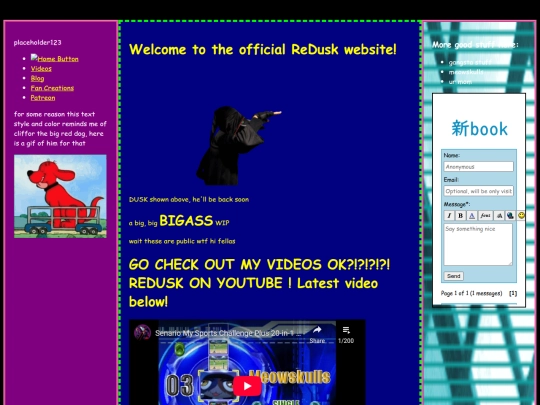
Task: Insert a link using the globe icon
Action: coord(510,216)
